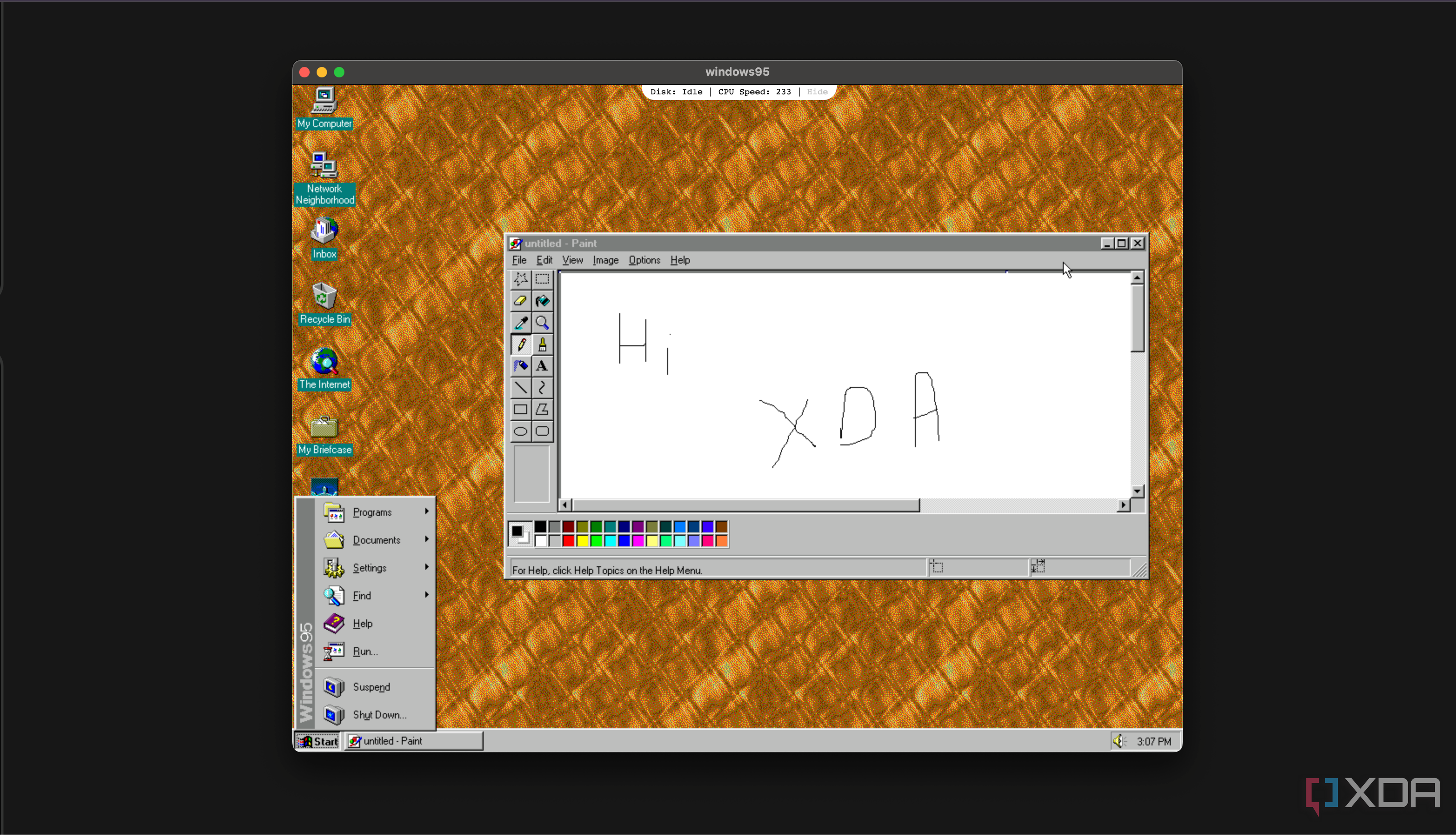Click Hide in the emulator status bar

coord(817,92)
